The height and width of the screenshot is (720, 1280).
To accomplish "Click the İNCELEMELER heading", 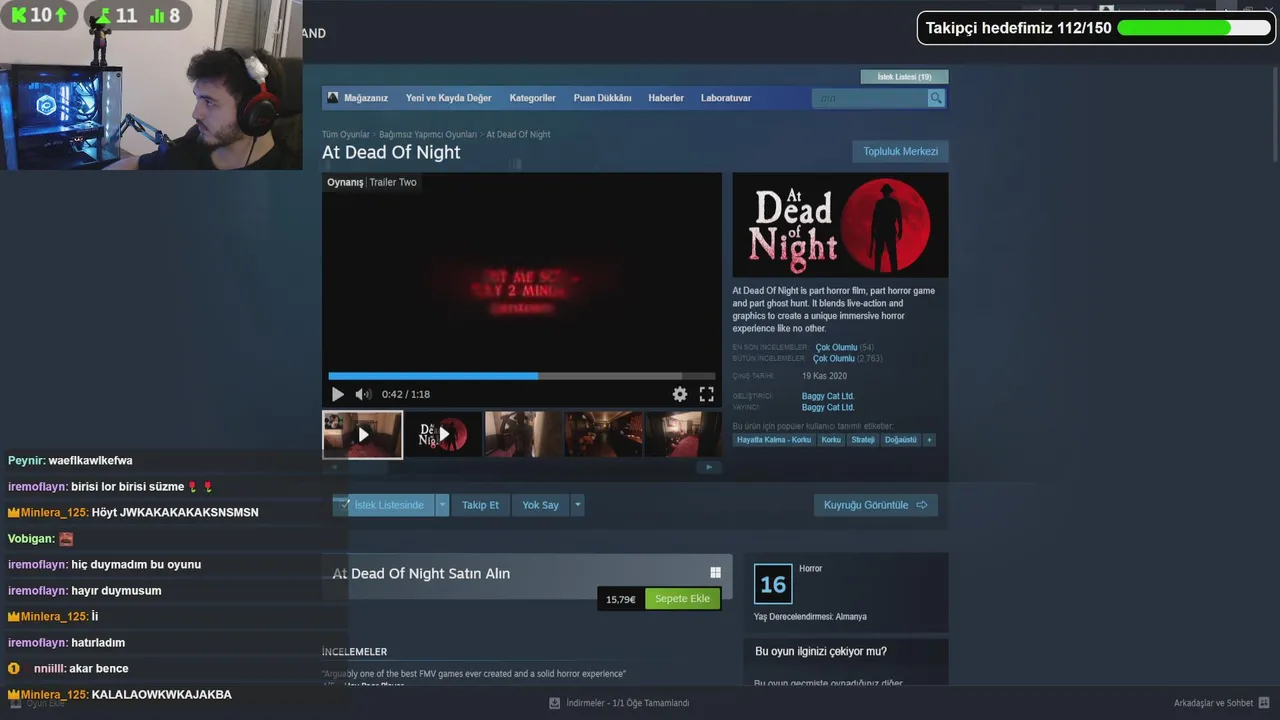I will tap(354, 652).
